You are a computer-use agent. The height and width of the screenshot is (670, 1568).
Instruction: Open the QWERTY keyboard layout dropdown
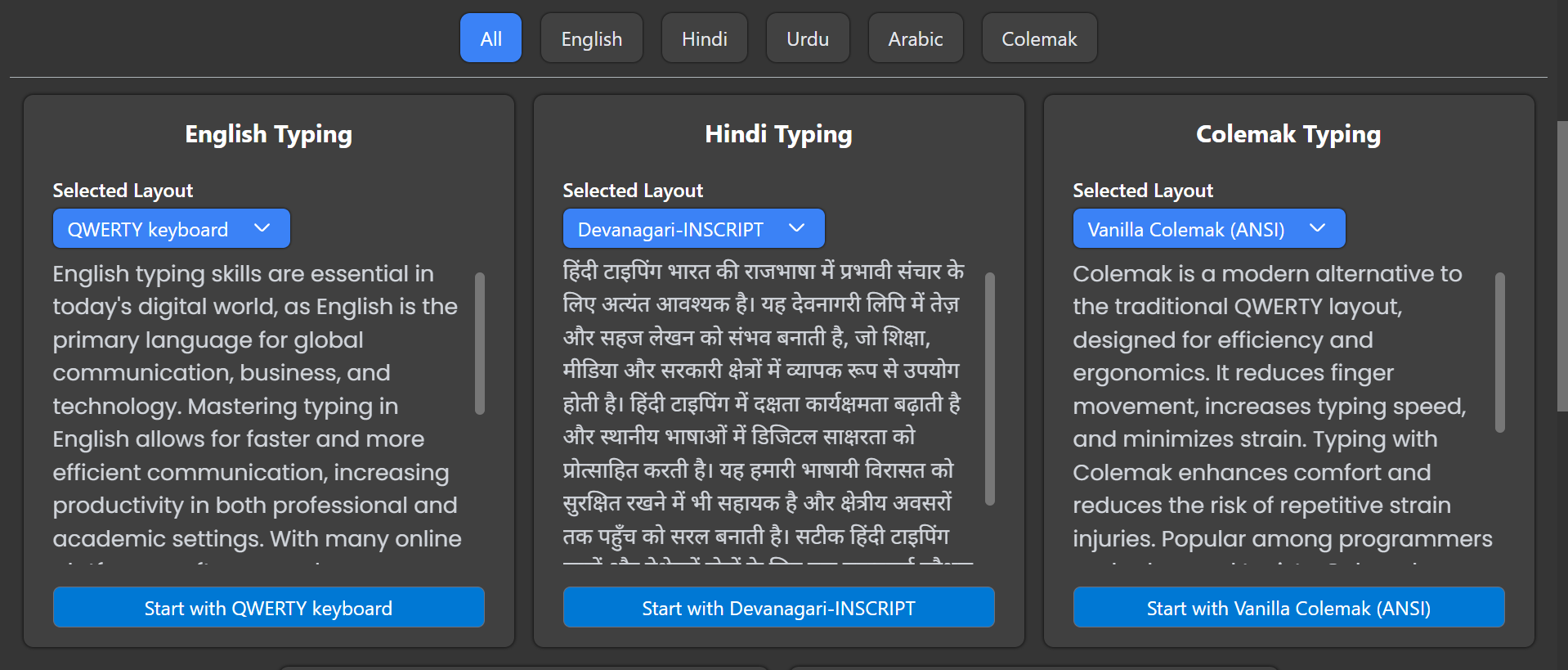tap(148, 229)
